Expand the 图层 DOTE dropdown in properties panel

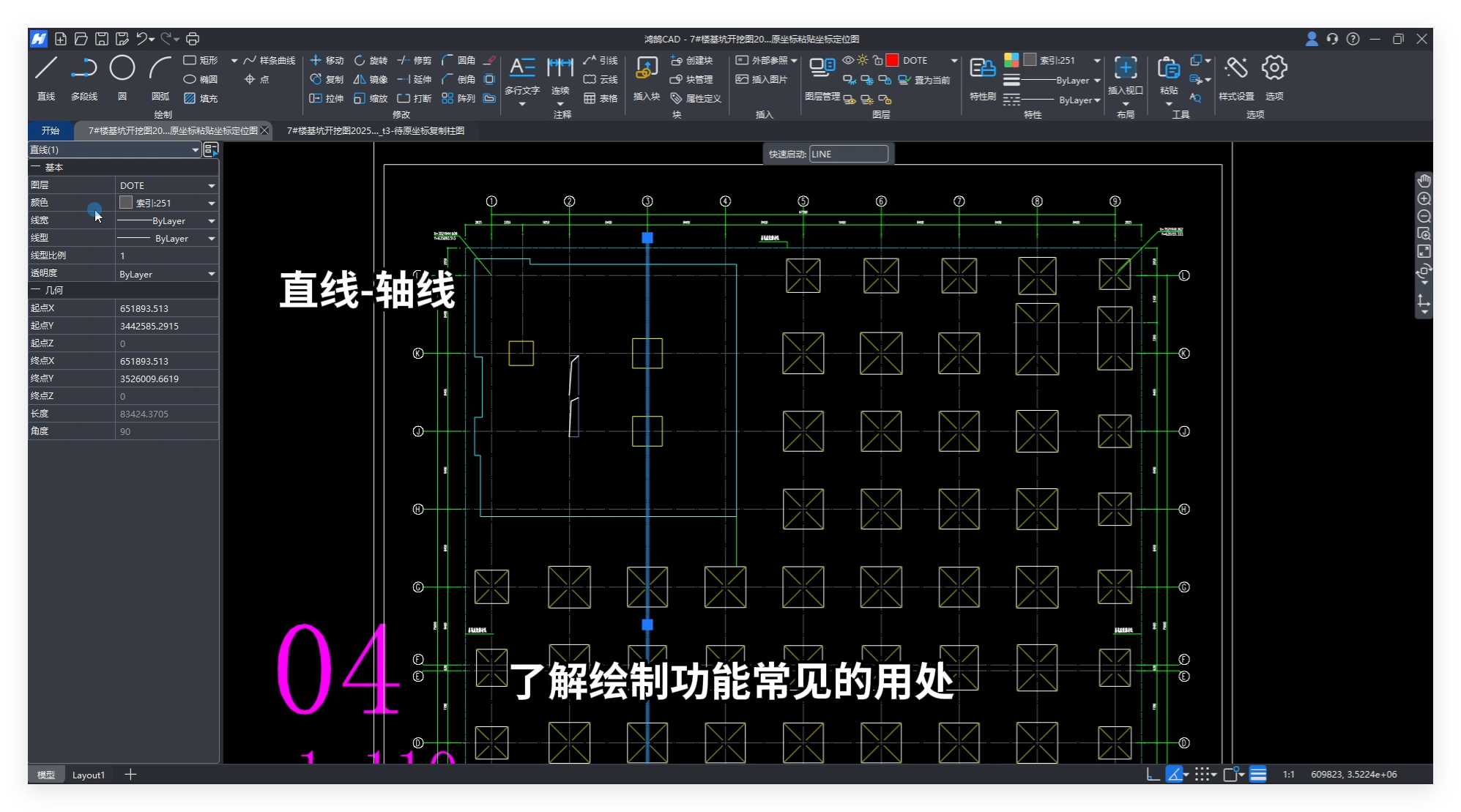211,185
